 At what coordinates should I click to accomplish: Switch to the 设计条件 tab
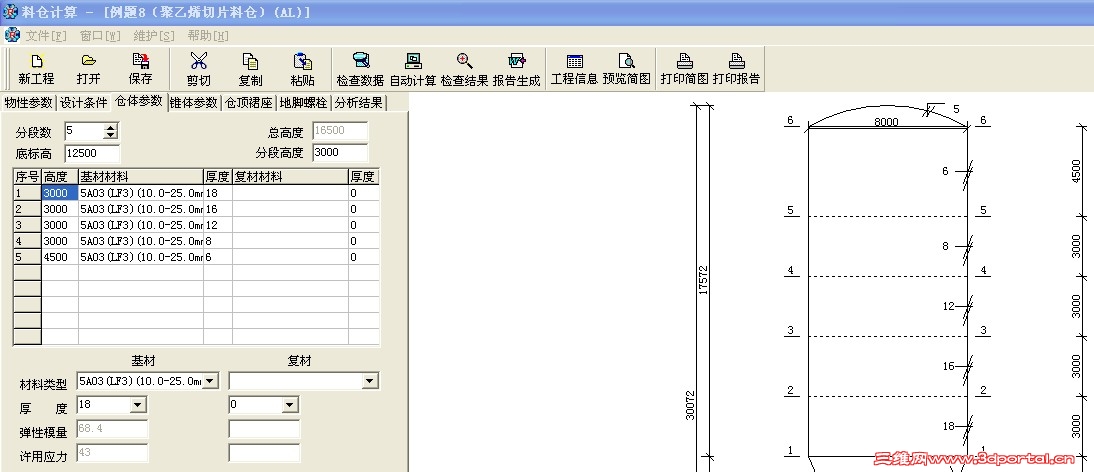pos(83,102)
